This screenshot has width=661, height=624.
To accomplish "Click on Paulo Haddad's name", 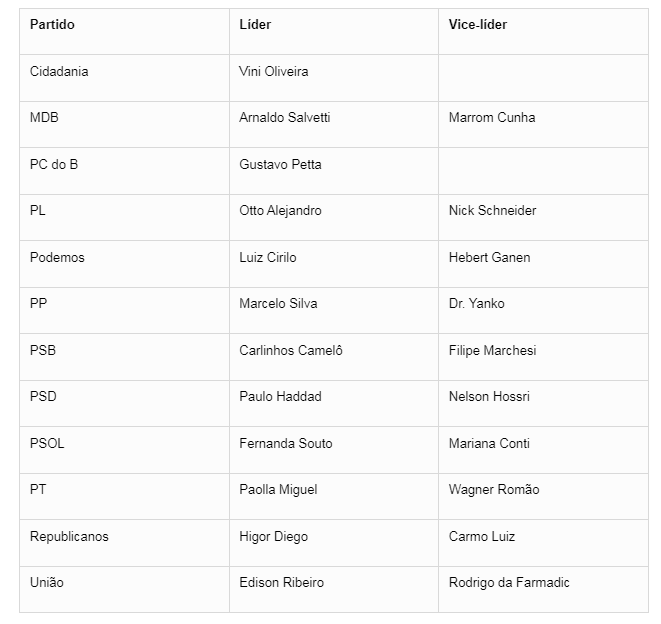I will coord(280,396).
